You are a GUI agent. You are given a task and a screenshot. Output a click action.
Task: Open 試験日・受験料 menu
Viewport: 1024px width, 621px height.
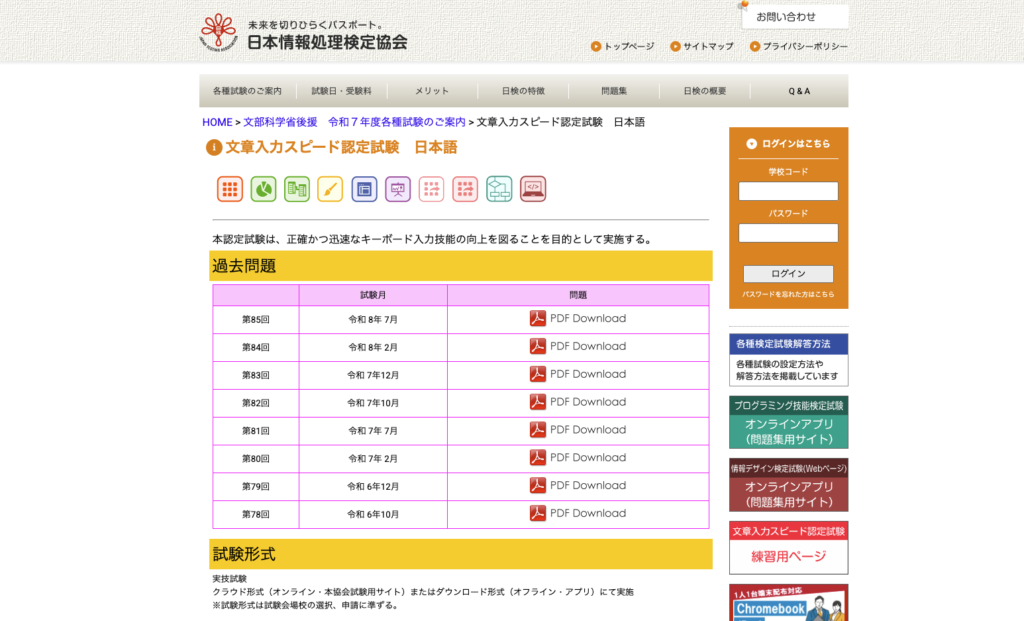tap(342, 91)
